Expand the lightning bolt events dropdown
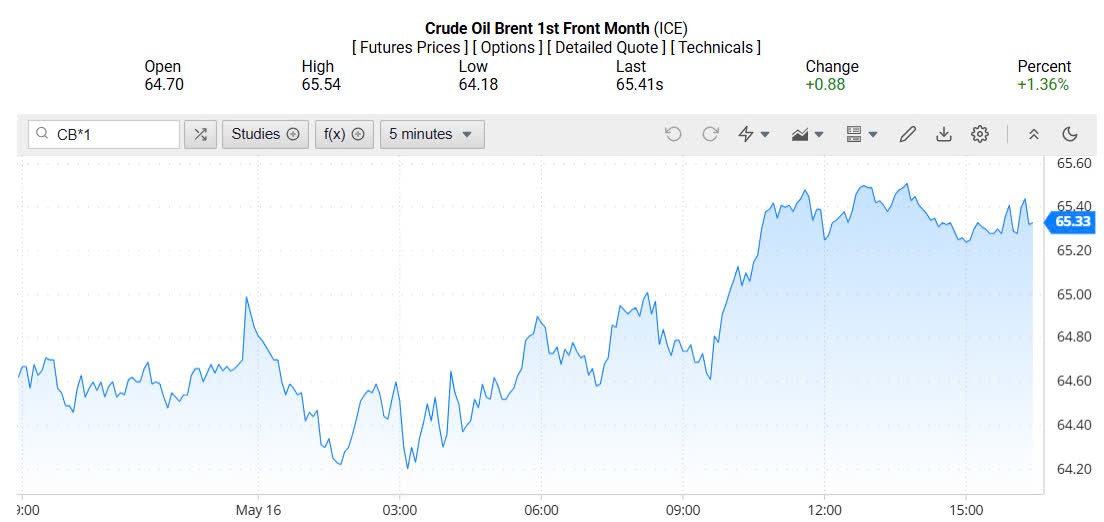1104x522 pixels. click(753, 134)
